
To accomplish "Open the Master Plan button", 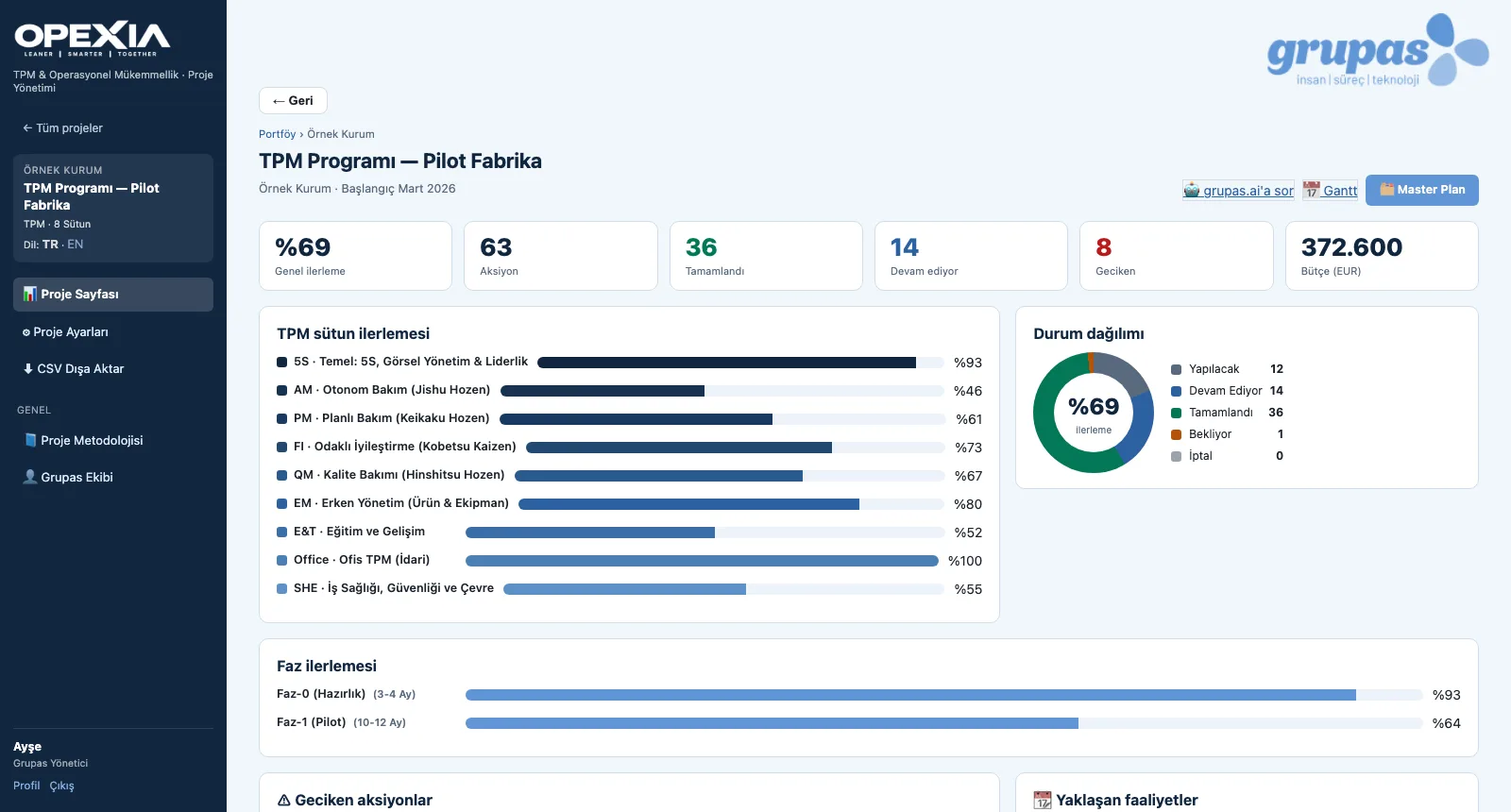I will click(x=1422, y=190).
